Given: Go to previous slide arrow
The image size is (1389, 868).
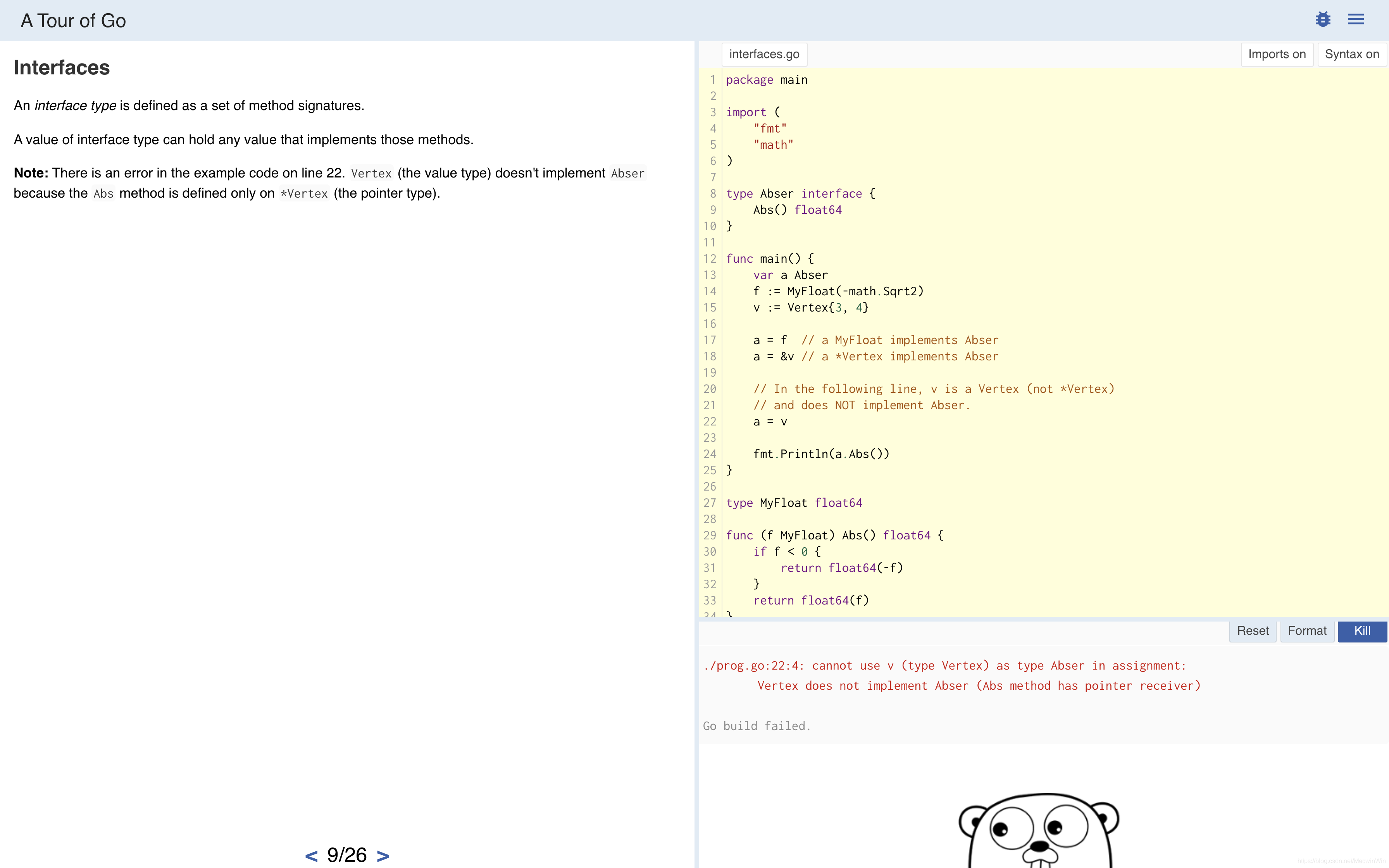Looking at the screenshot, I should pos(311,855).
